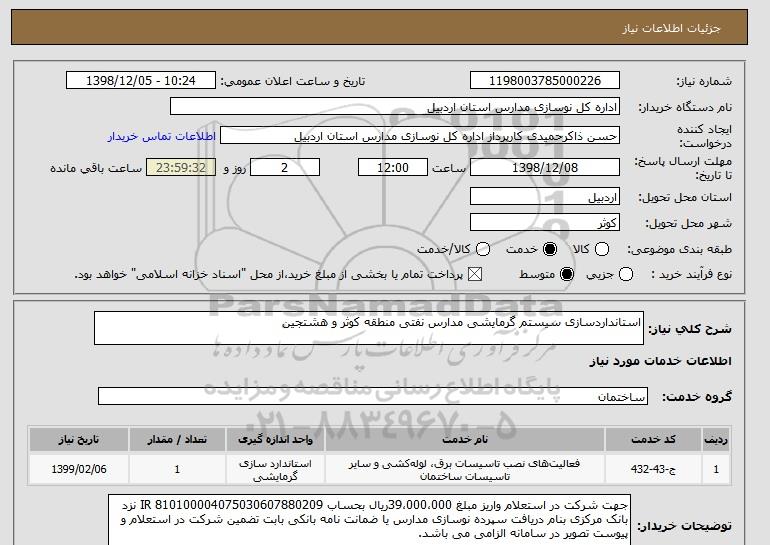Click the remaining days field showing 2
This screenshot has height=545, width=770.
click(x=285, y=167)
